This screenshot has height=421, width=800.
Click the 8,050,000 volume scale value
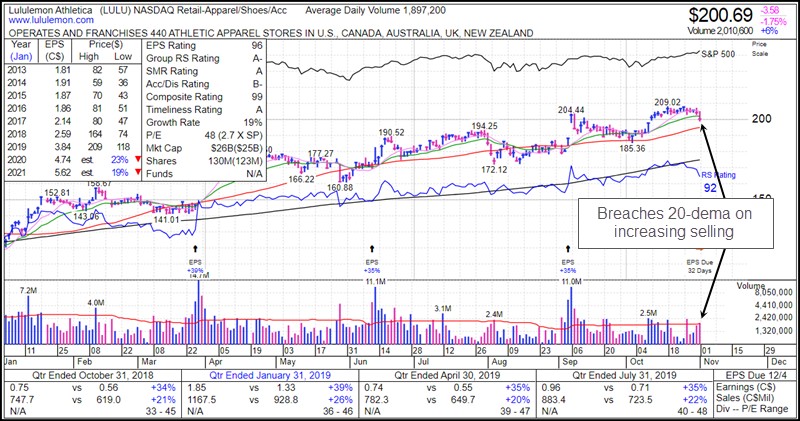coord(774,292)
